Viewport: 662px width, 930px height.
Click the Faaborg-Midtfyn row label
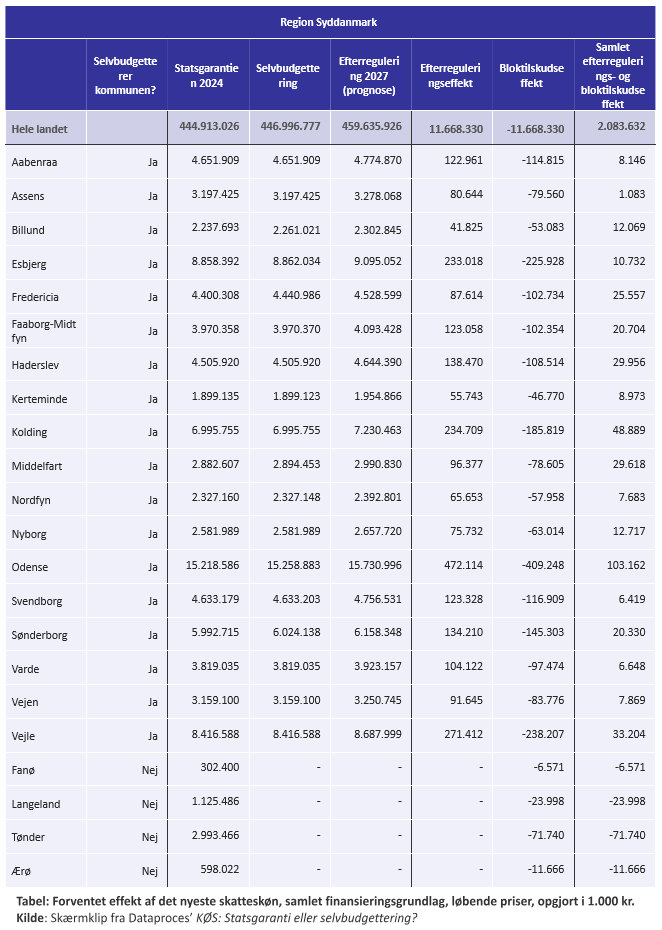click(x=44, y=331)
